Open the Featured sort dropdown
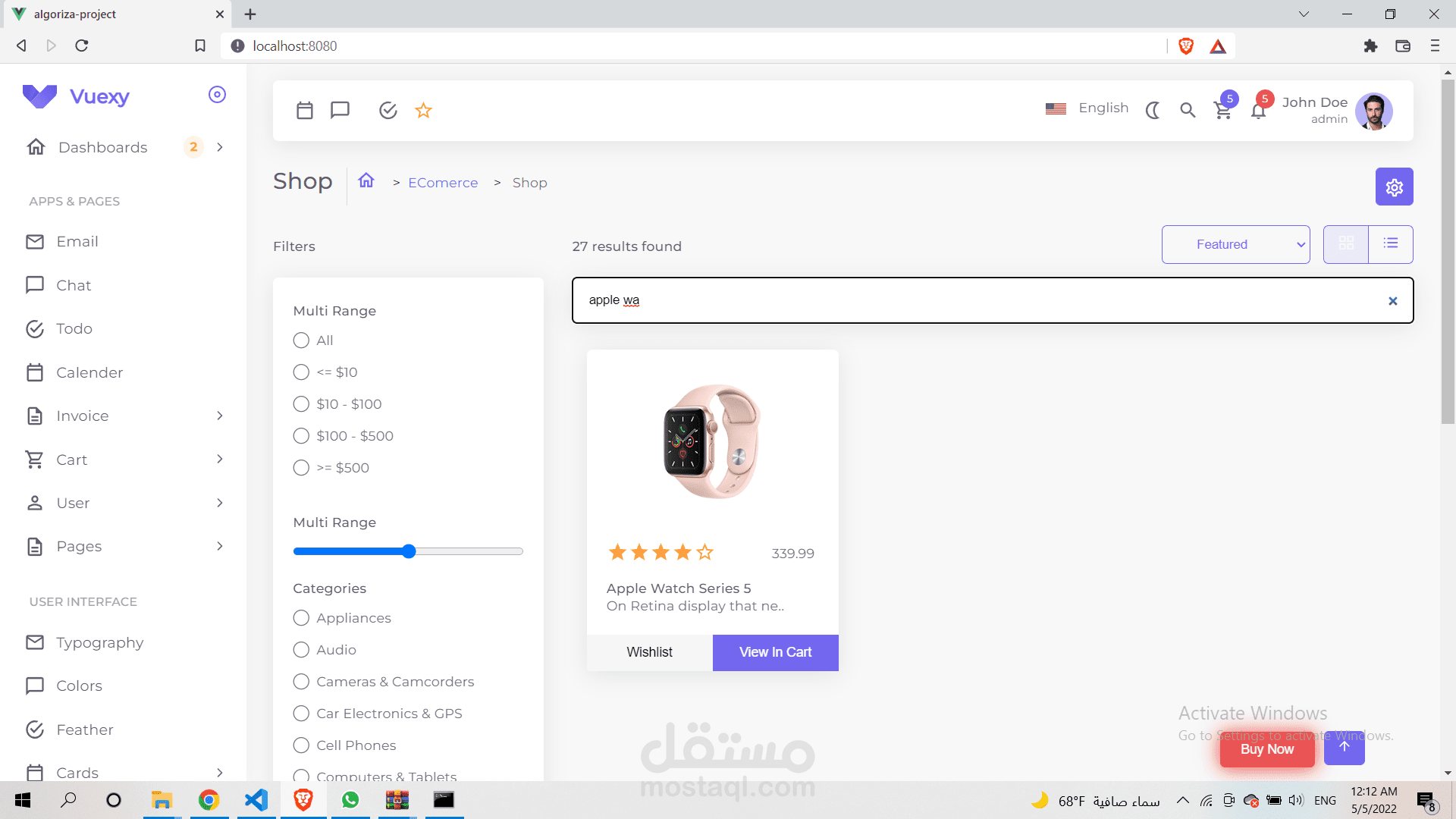The width and height of the screenshot is (1456, 819). (x=1235, y=244)
